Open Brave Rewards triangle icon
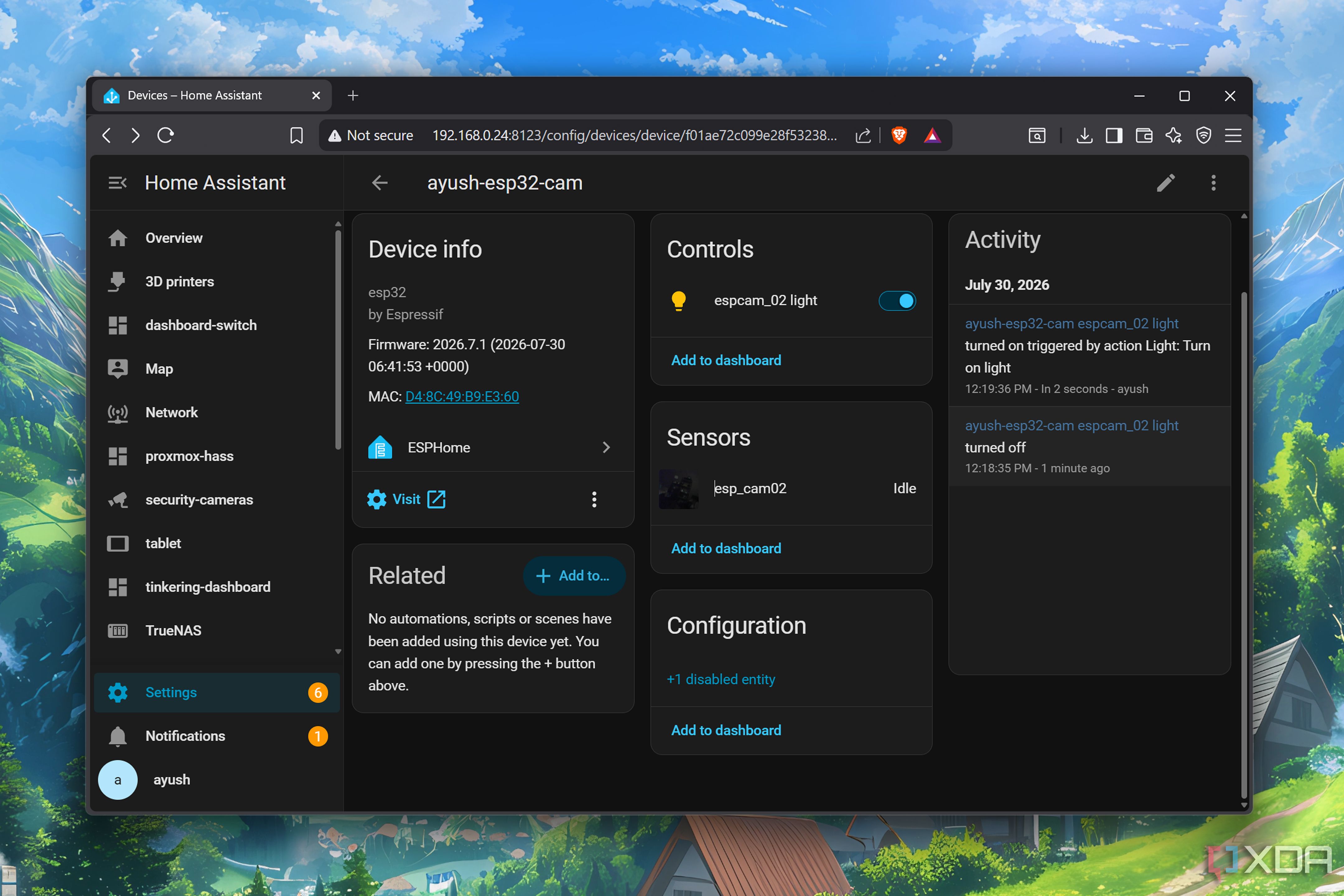 click(x=932, y=135)
